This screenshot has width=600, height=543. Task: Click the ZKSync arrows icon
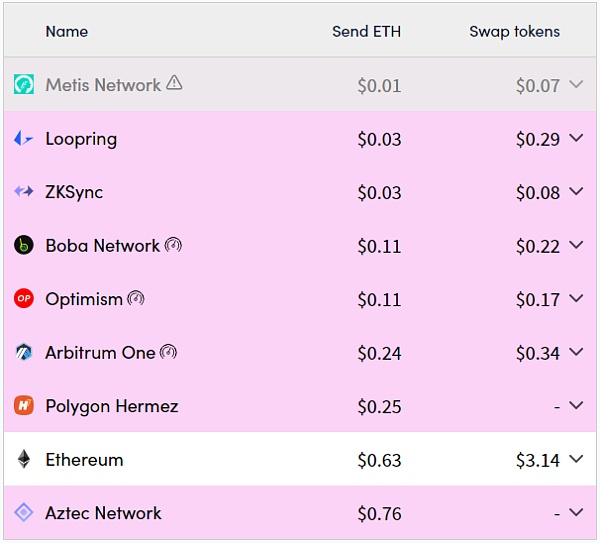(x=24, y=192)
